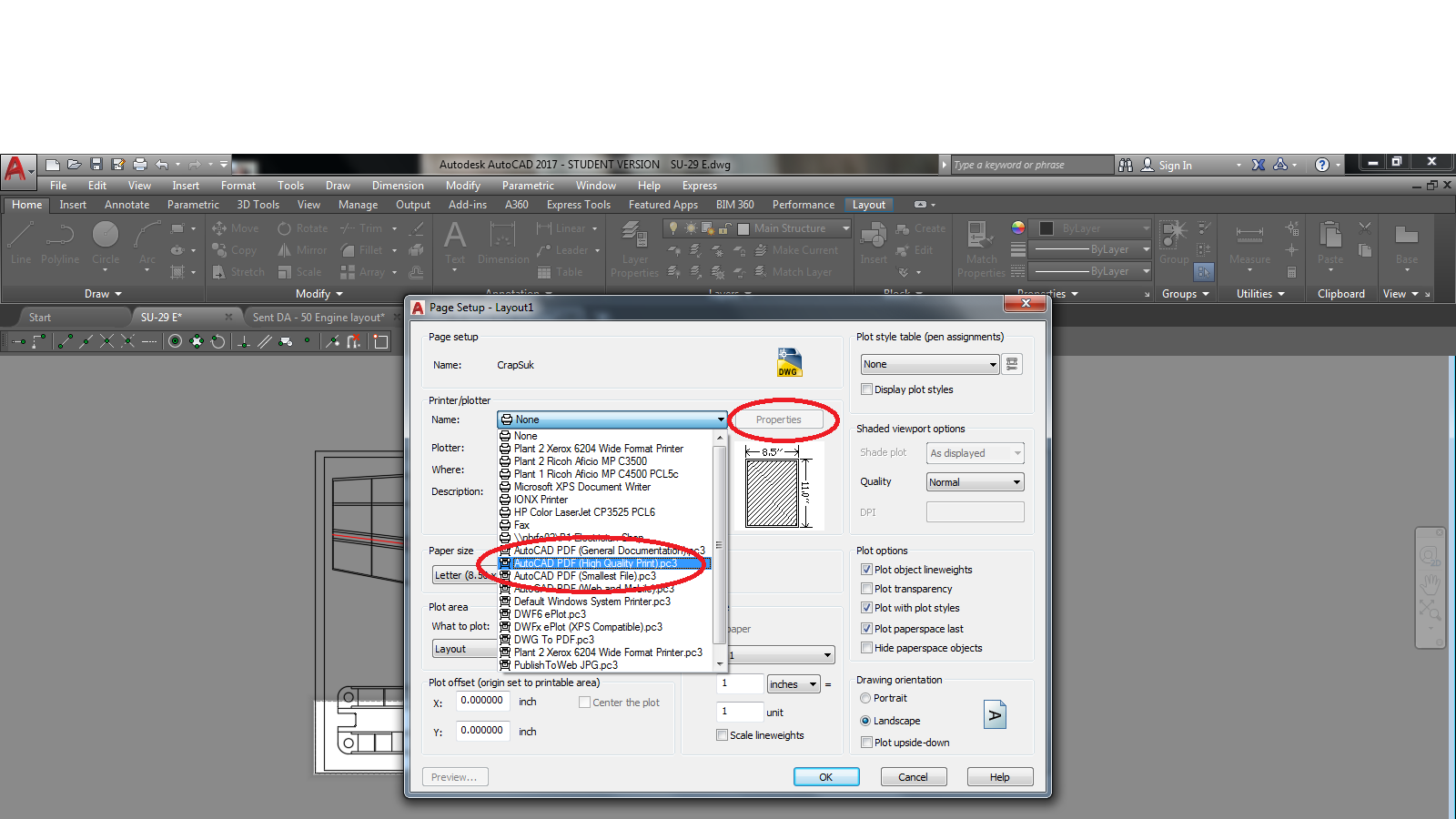Click the keyword search box

pos(1031,165)
